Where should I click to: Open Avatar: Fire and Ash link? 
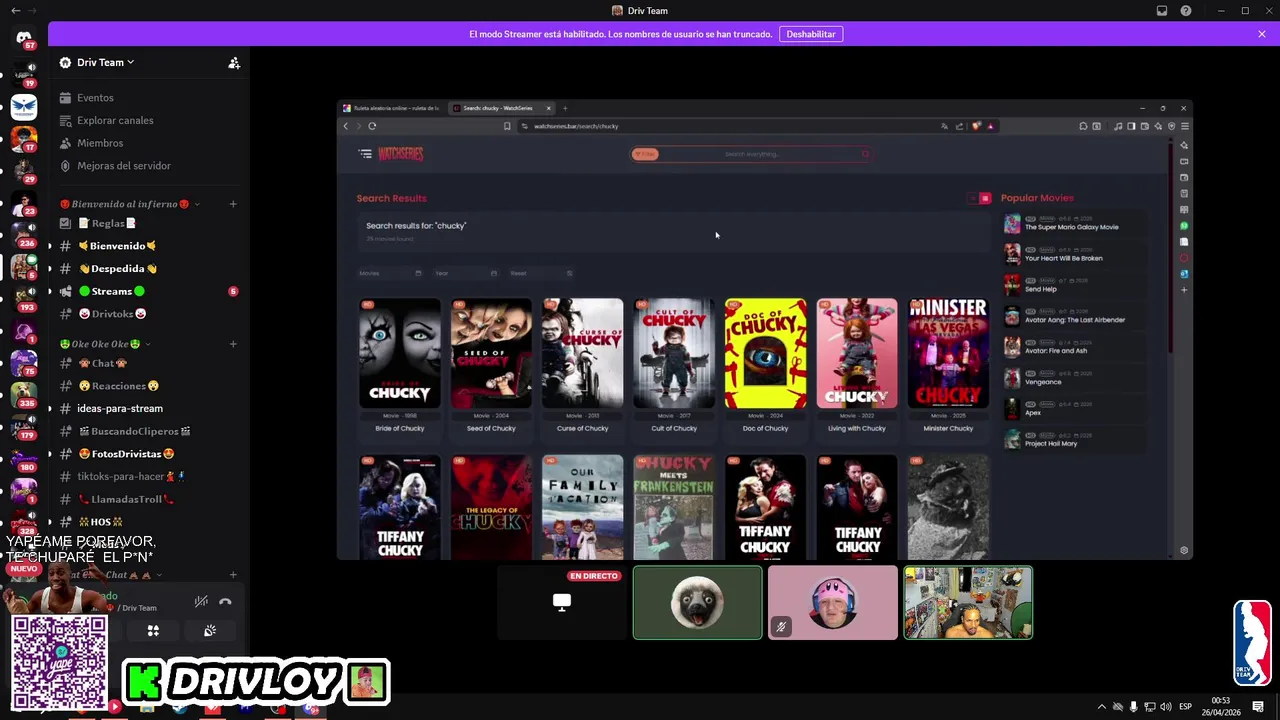(x=1055, y=351)
